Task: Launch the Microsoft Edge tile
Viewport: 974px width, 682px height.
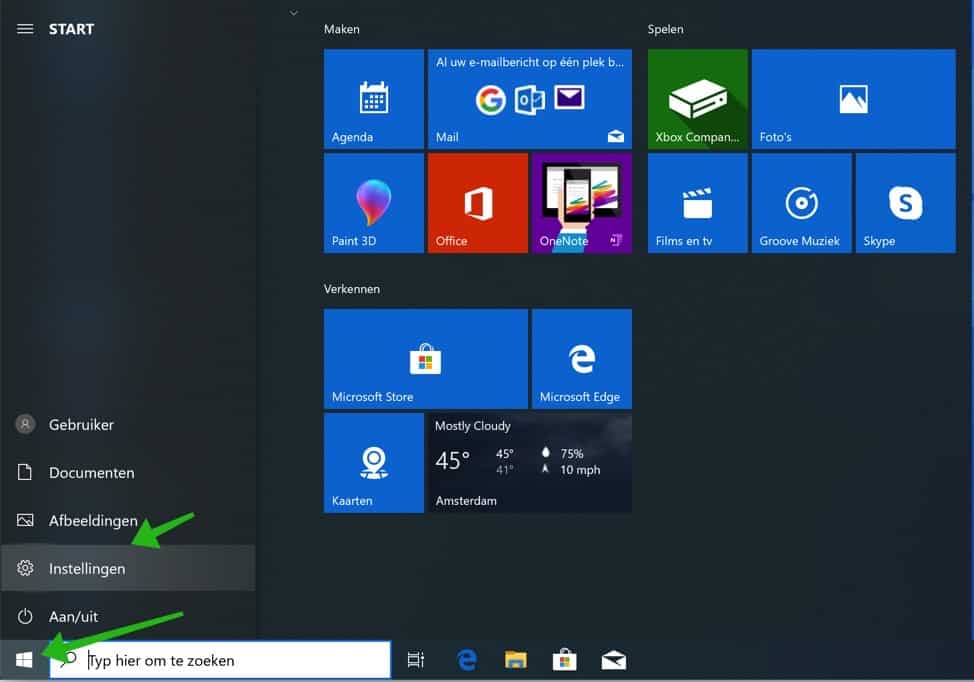Action: [x=581, y=358]
